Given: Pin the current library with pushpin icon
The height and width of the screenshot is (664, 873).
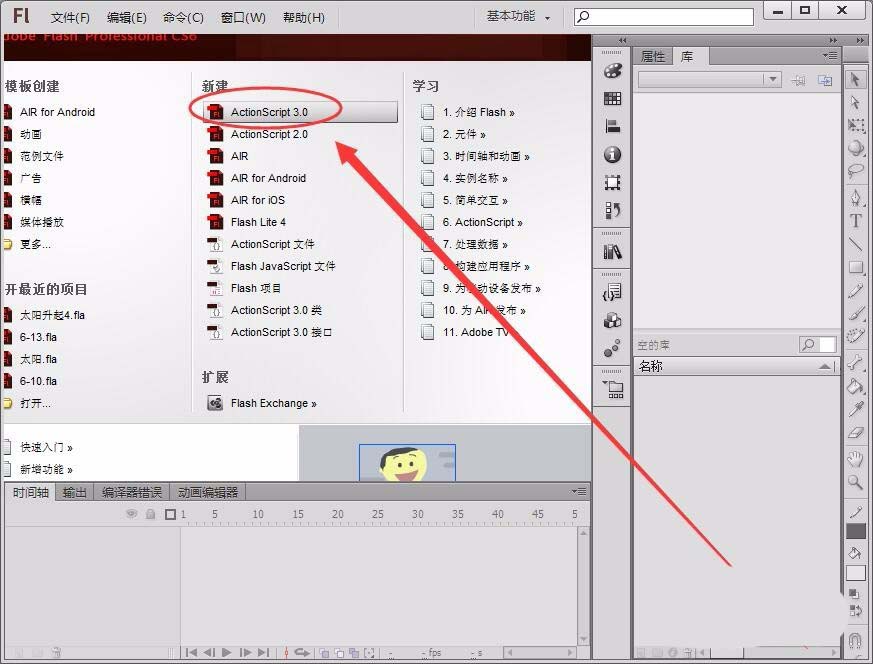Looking at the screenshot, I should (798, 80).
